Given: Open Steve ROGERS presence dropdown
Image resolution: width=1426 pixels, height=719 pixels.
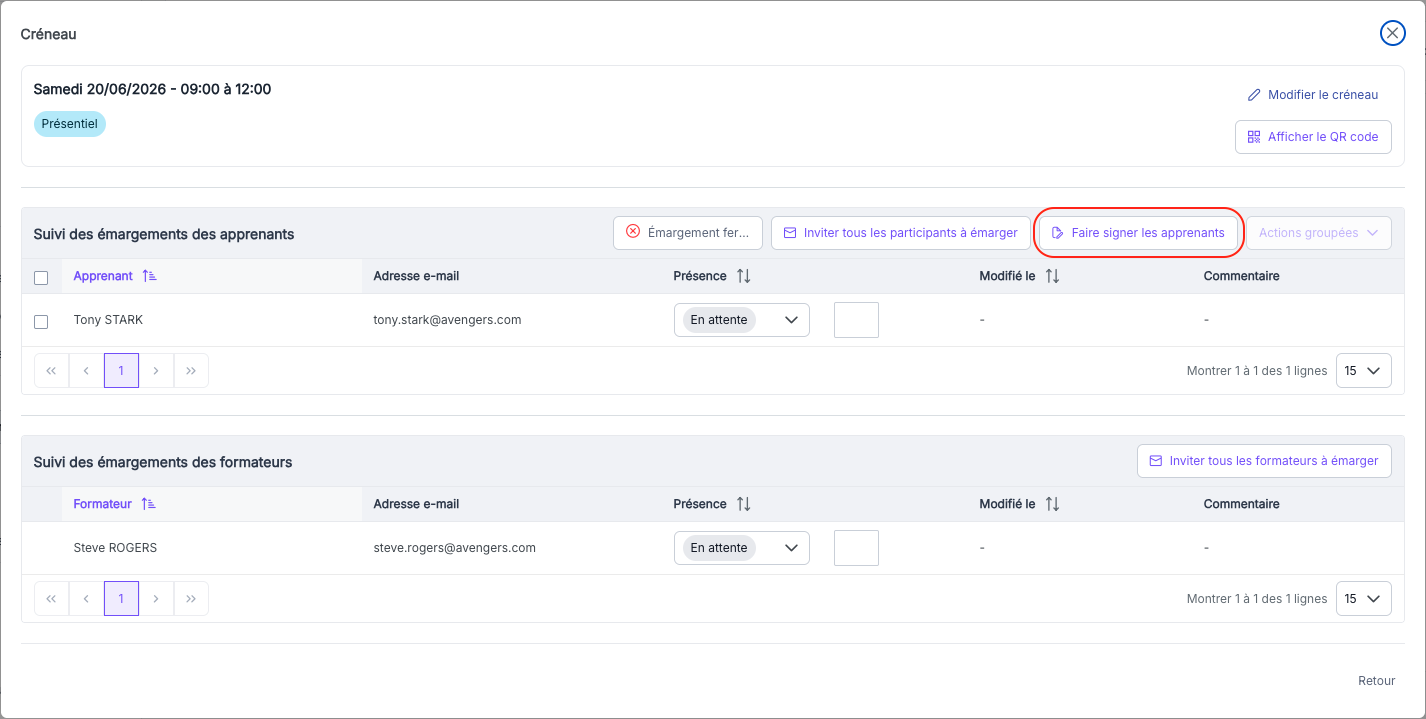Looking at the screenshot, I should 742,548.
